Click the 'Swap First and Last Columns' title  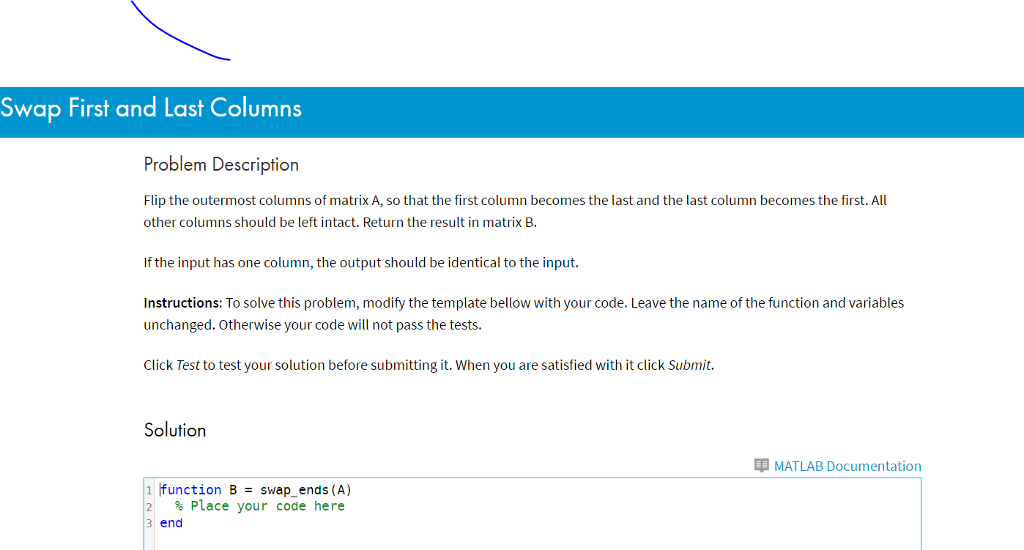point(151,108)
